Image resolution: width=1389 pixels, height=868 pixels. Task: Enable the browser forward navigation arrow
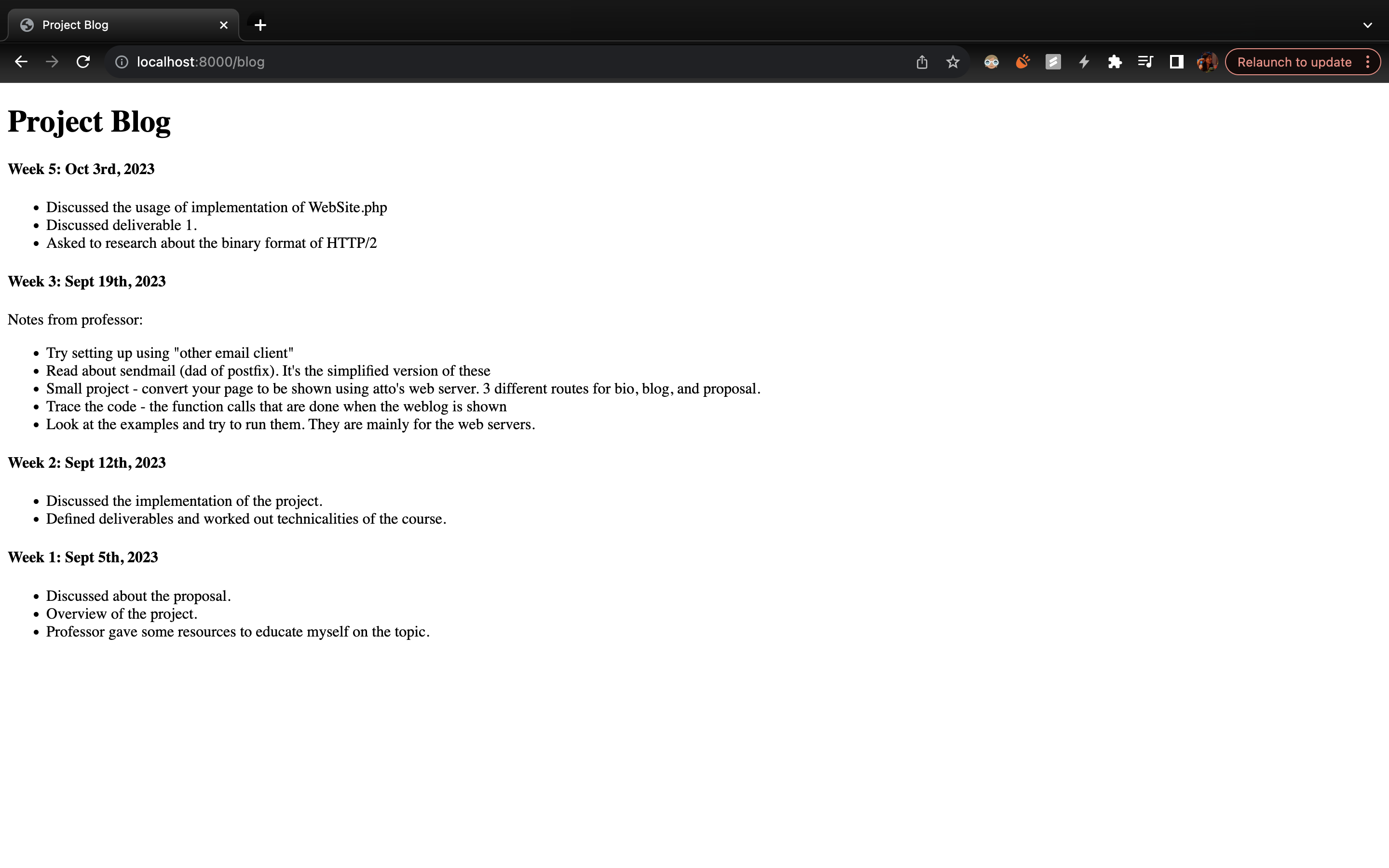pos(51,62)
